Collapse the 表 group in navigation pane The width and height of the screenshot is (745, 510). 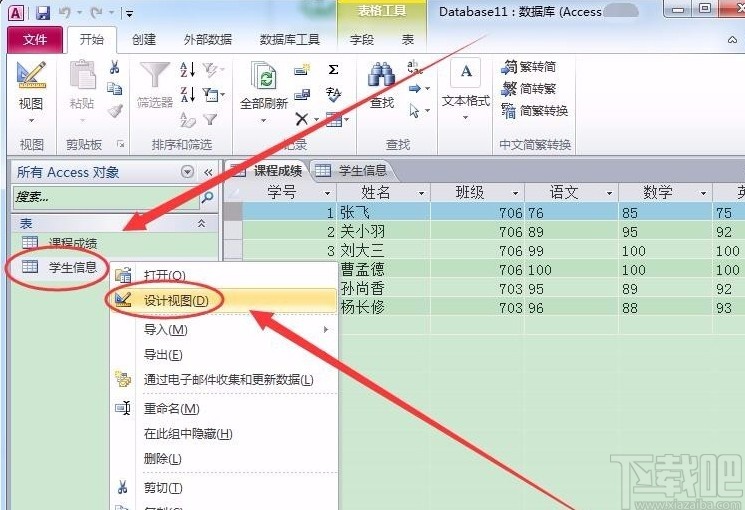click(x=201, y=223)
